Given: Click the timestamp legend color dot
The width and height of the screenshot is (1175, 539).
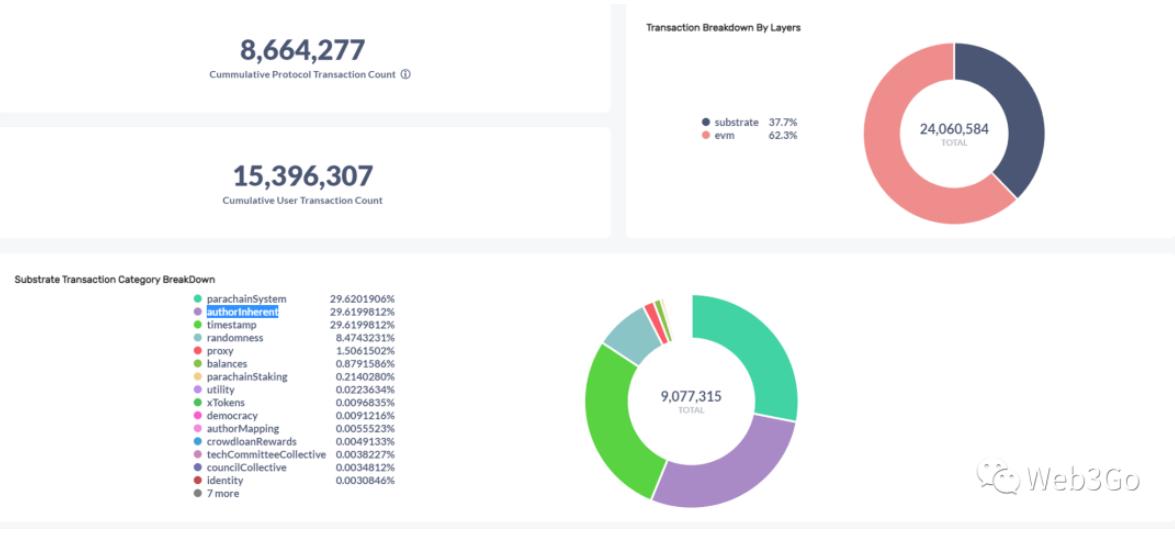Looking at the screenshot, I should [x=198, y=325].
